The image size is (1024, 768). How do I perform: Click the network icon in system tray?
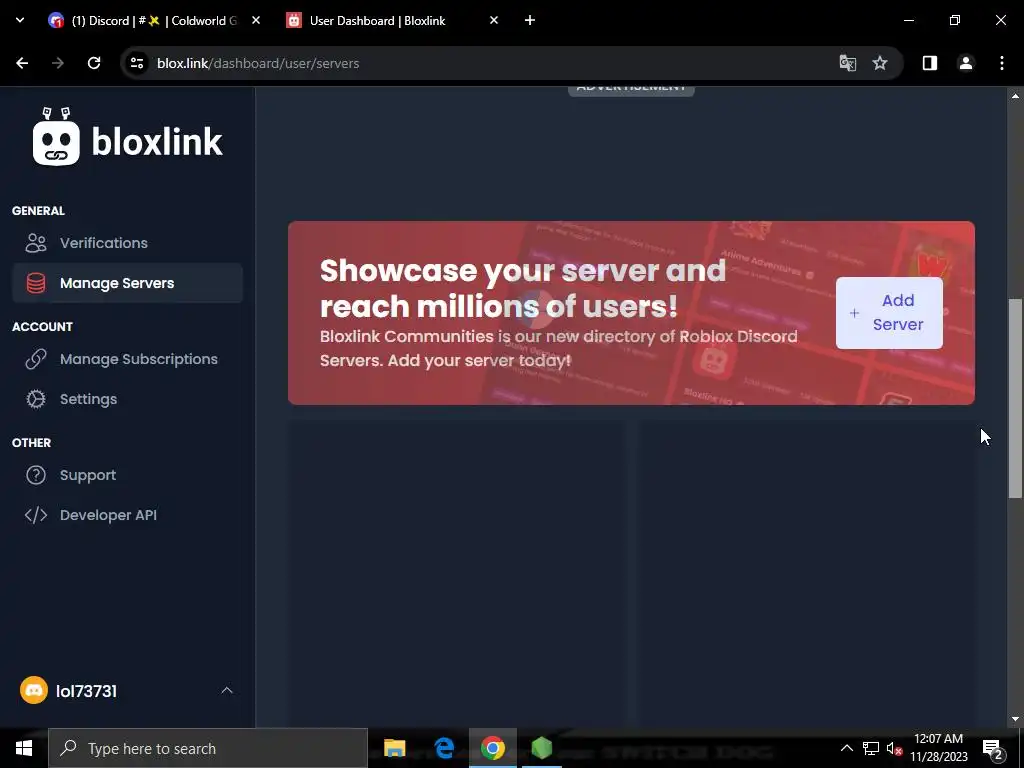point(871,748)
